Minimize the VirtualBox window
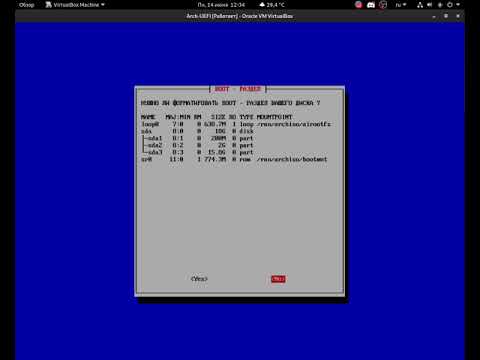Screen dimensions: 480x360 [434, 16]
